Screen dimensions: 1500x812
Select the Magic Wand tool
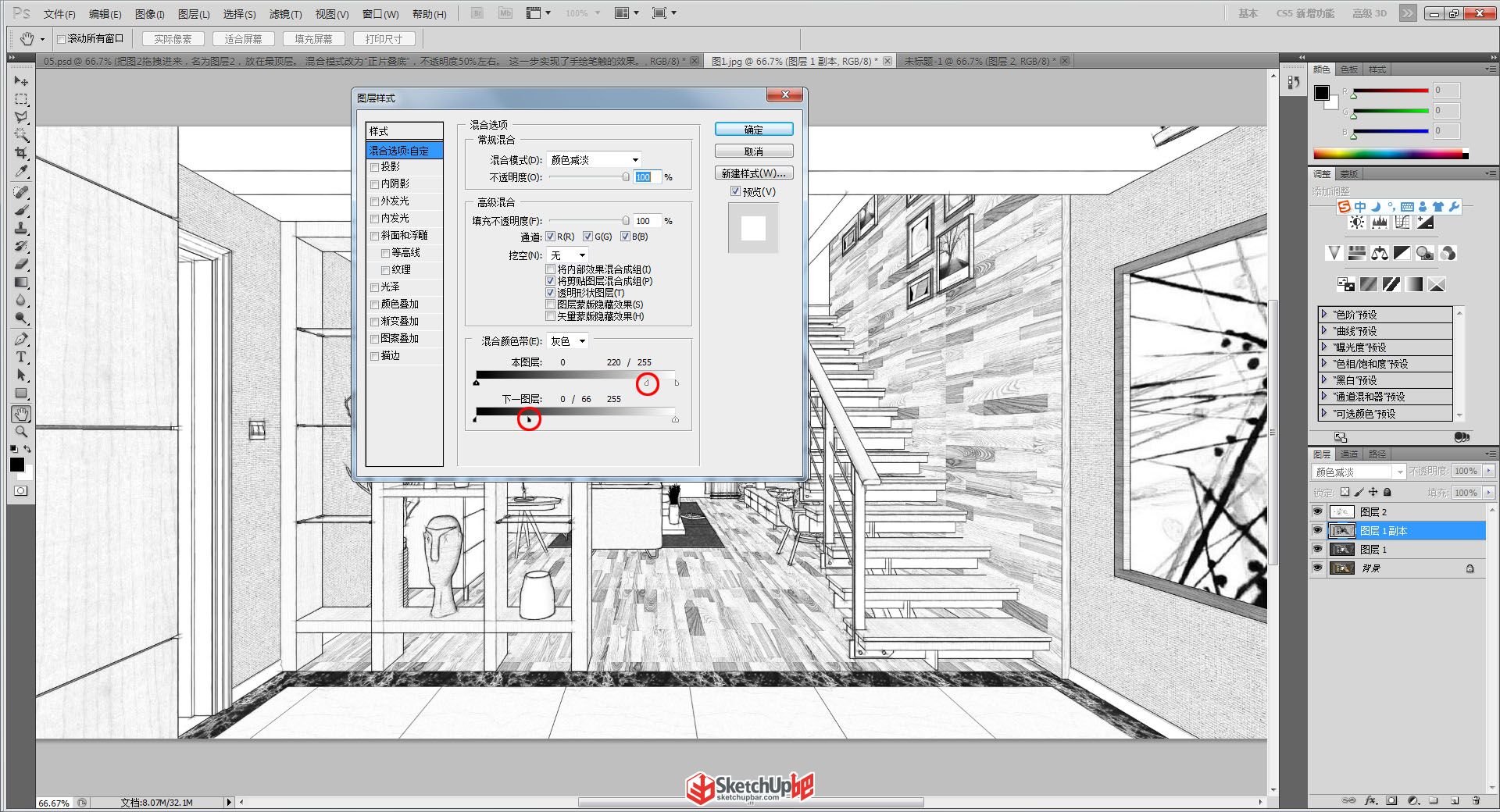pyautogui.click(x=21, y=135)
